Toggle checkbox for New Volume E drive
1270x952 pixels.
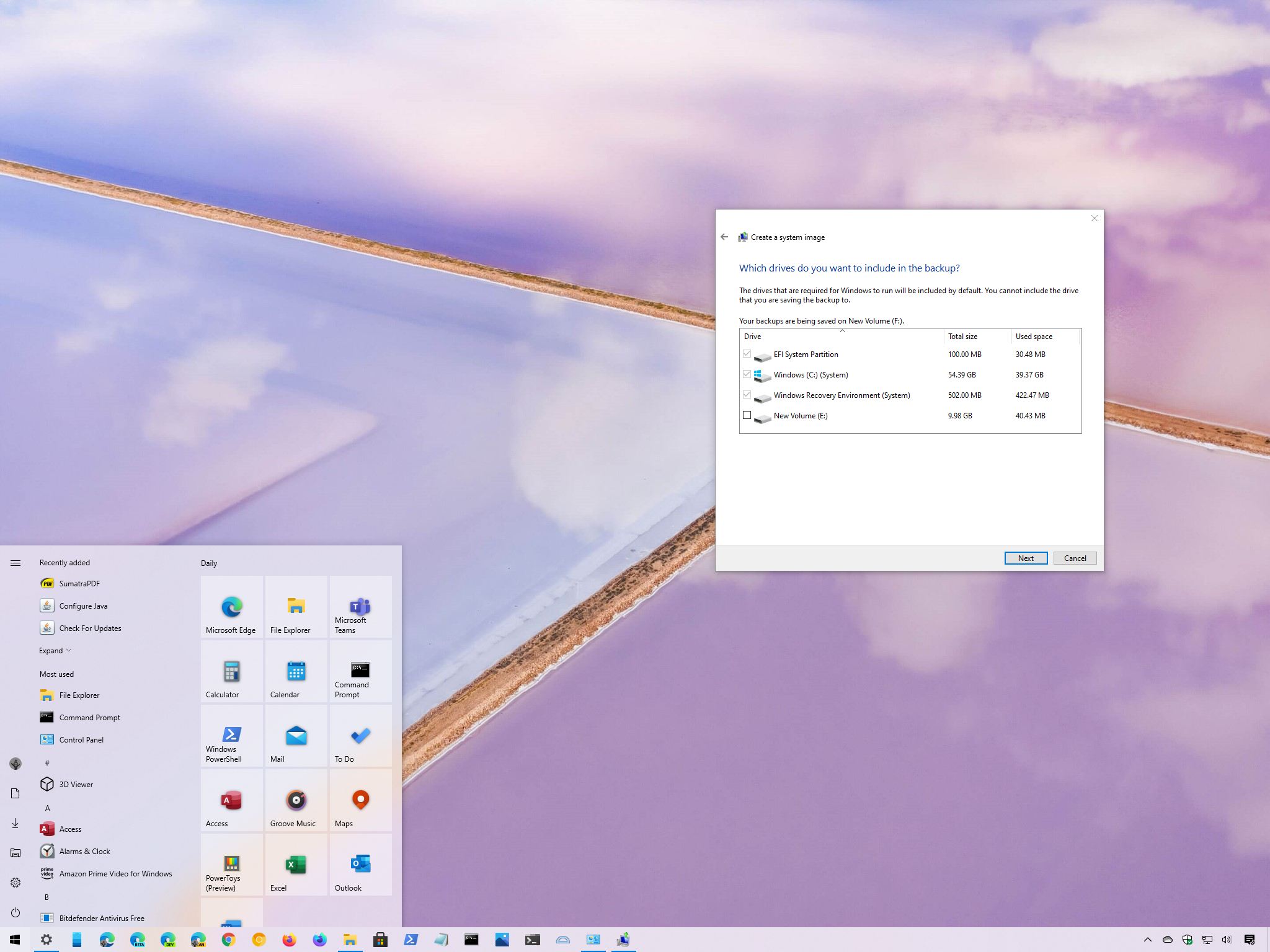click(747, 415)
